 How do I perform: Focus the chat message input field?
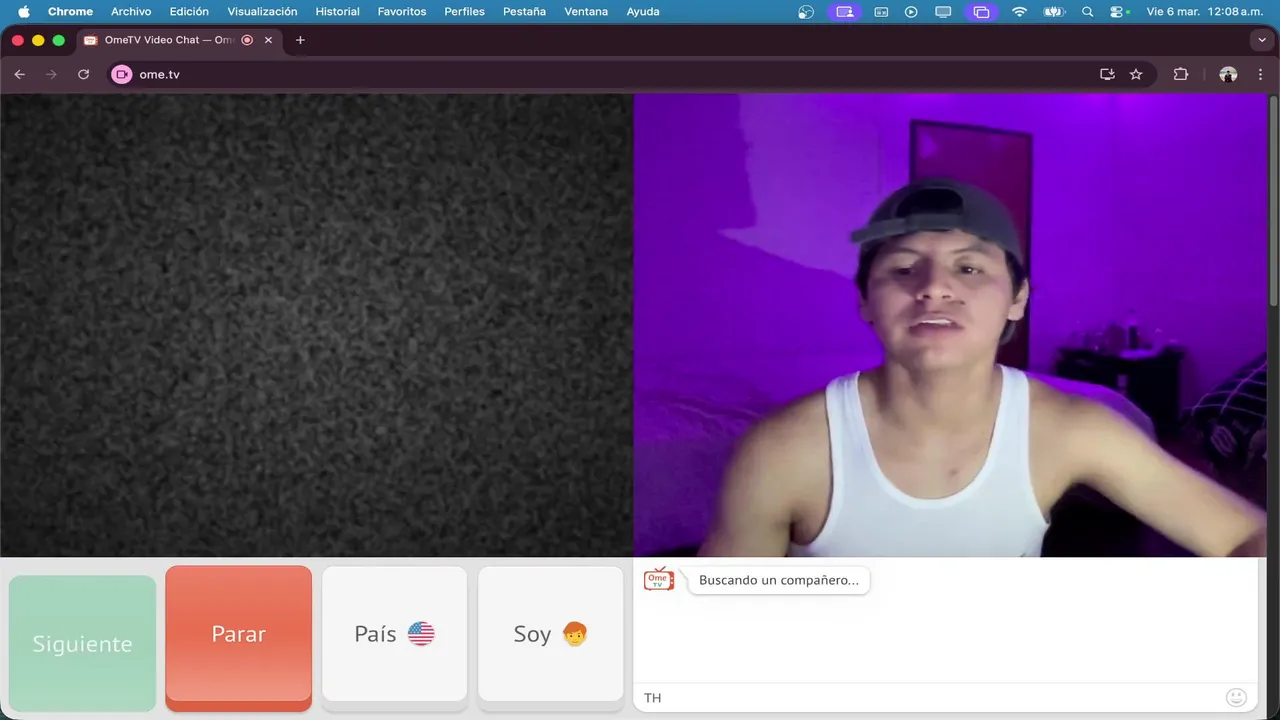tap(929, 697)
